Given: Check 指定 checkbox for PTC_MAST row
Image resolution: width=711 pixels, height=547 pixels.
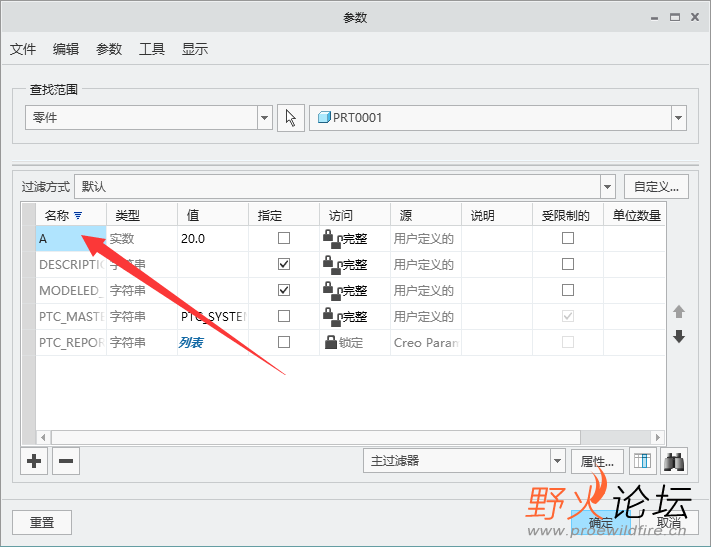Looking at the screenshot, I should (x=284, y=316).
